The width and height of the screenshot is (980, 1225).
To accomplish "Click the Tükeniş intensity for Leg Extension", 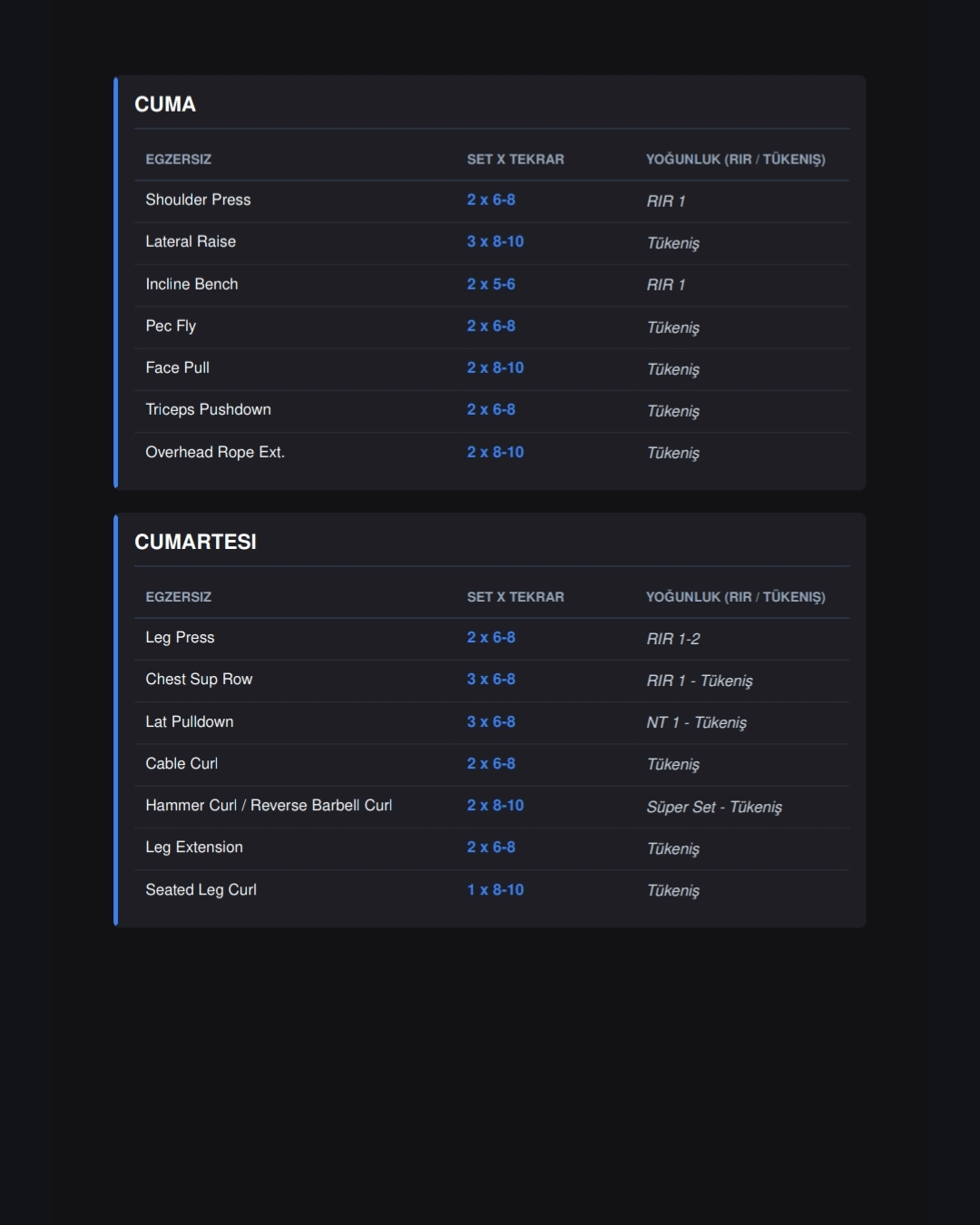I will click(x=673, y=848).
